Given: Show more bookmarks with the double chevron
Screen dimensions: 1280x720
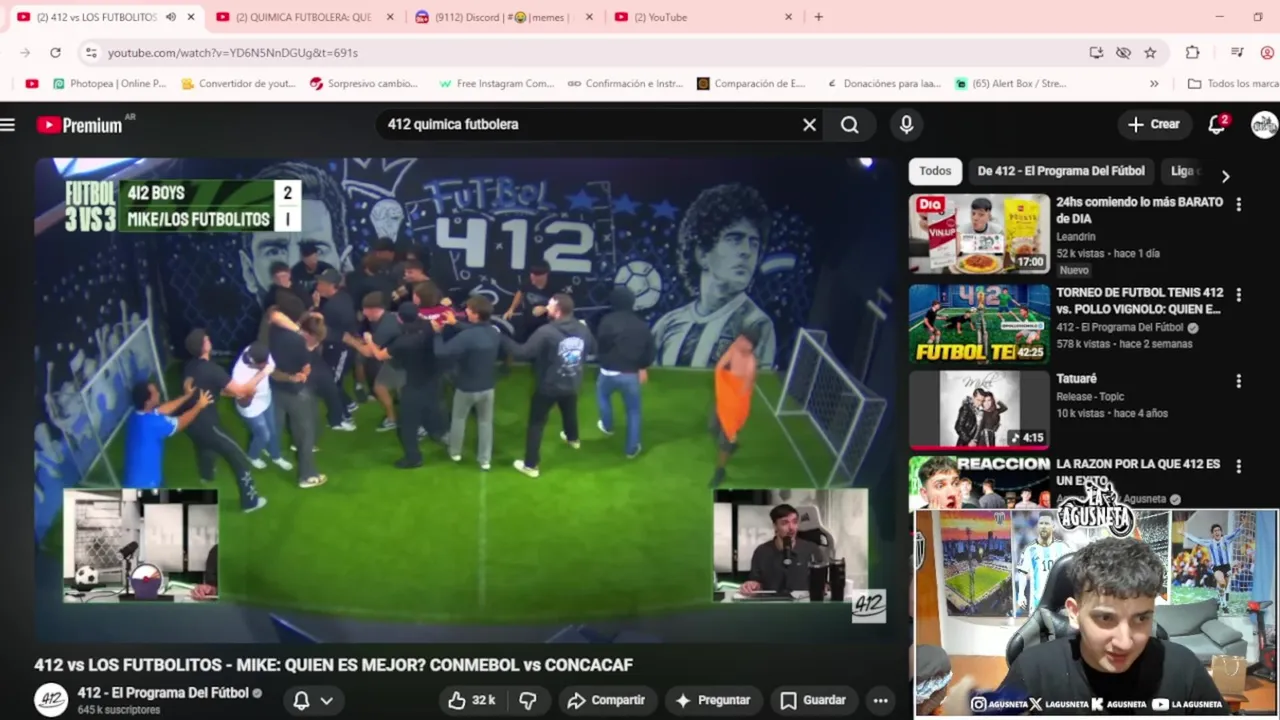Looking at the screenshot, I should click(1154, 84).
